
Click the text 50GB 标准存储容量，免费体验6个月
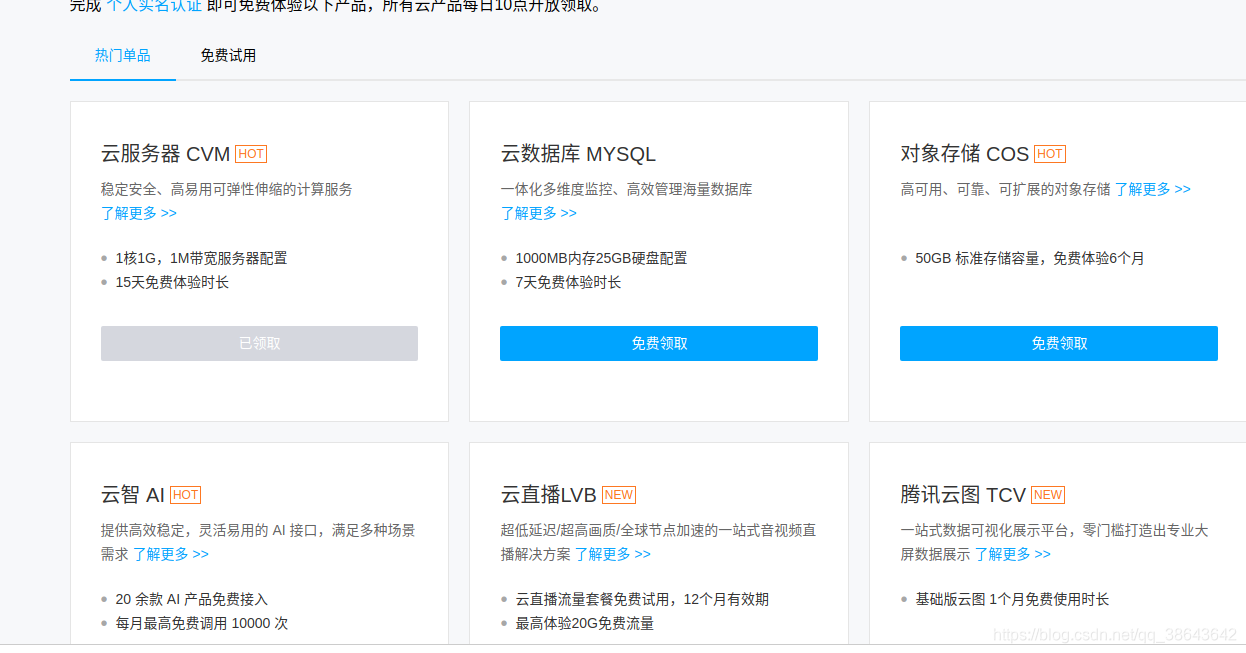[1030, 258]
